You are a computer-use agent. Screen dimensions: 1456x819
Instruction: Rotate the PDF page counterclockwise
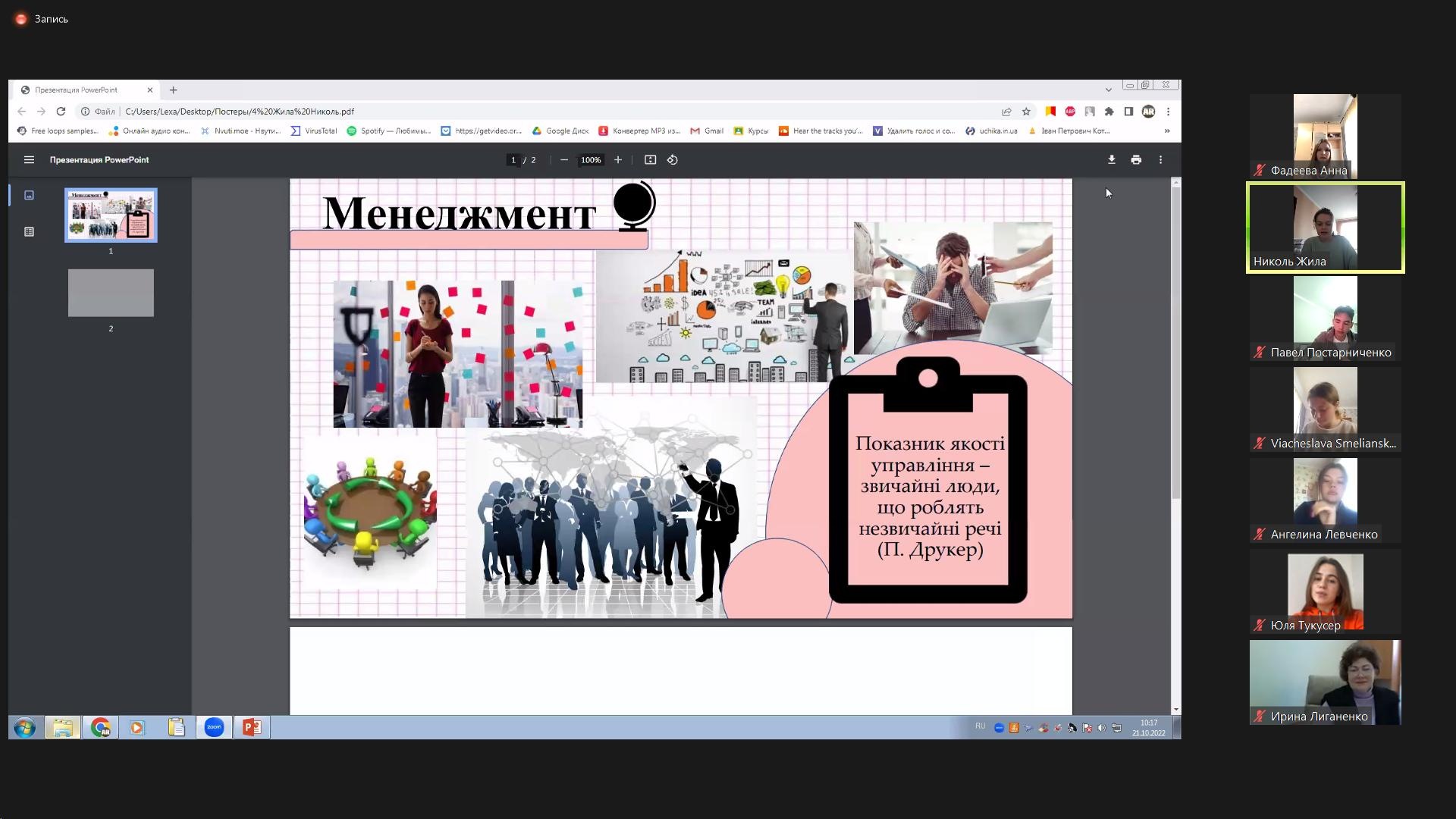pyautogui.click(x=673, y=160)
